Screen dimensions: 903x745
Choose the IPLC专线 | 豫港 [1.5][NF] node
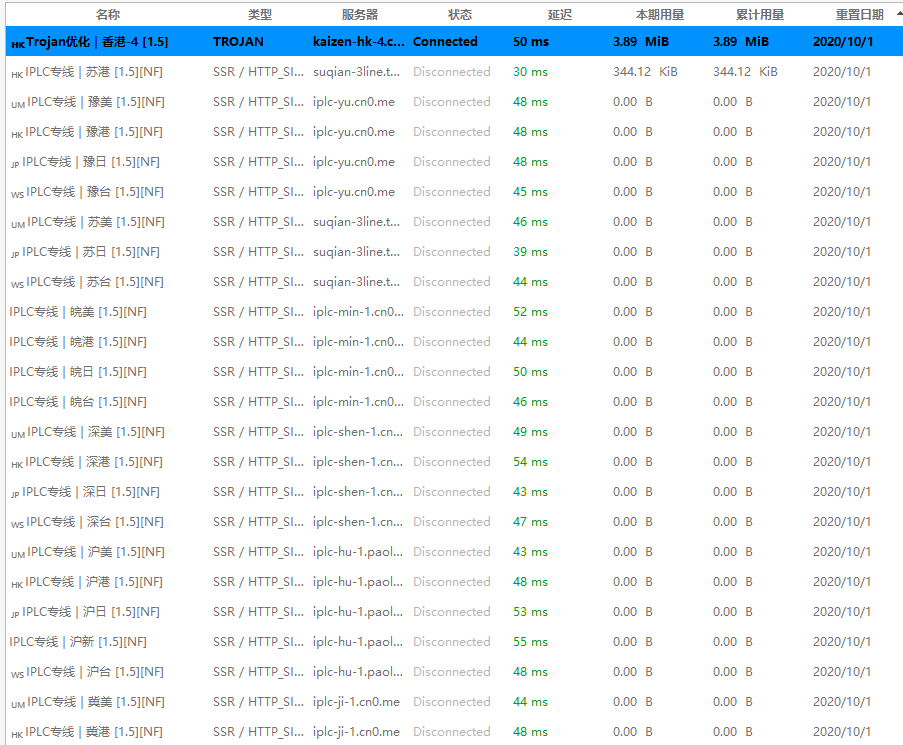(454, 132)
